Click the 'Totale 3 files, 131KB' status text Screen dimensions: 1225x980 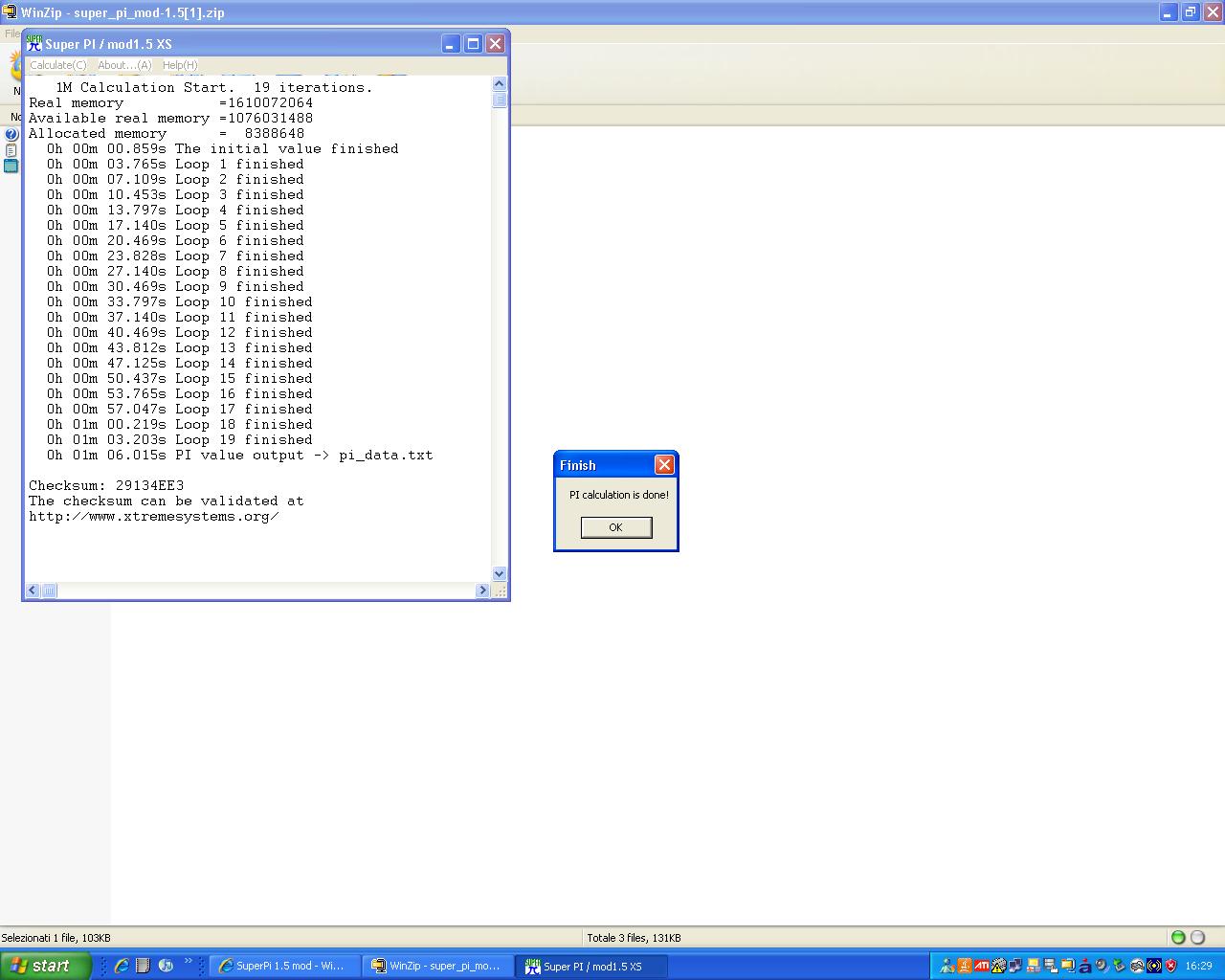[634, 938]
